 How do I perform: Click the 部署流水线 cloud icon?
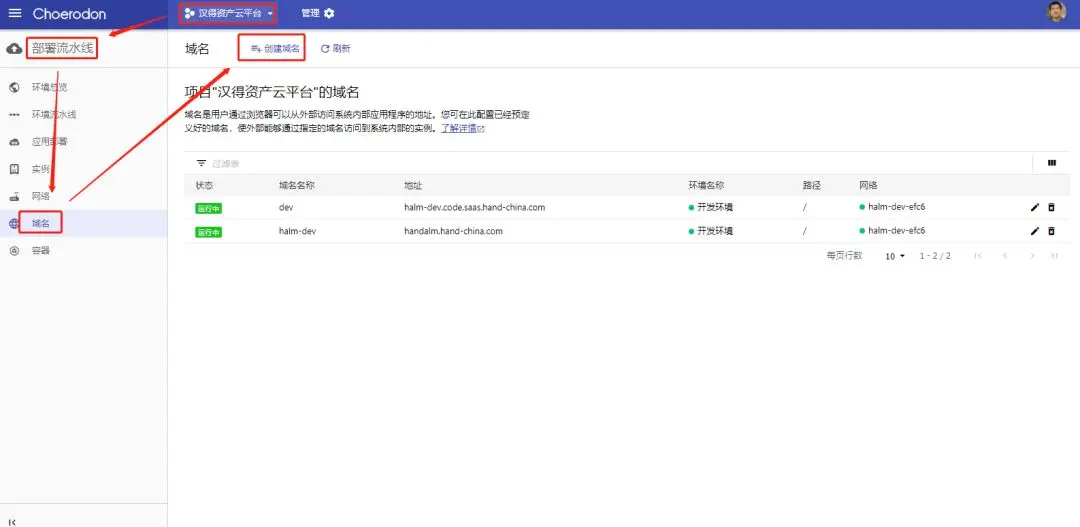tap(13, 49)
